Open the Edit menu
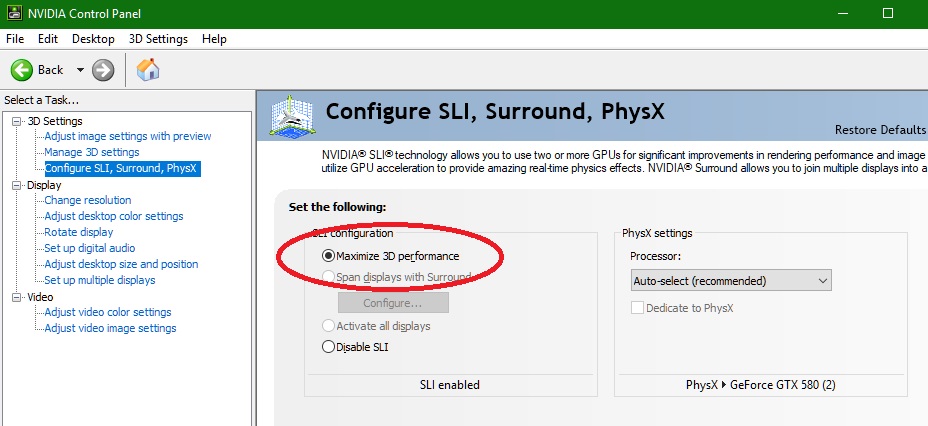This screenshot has height=426, width=928. pyautogui.click(x=48, y=38)
